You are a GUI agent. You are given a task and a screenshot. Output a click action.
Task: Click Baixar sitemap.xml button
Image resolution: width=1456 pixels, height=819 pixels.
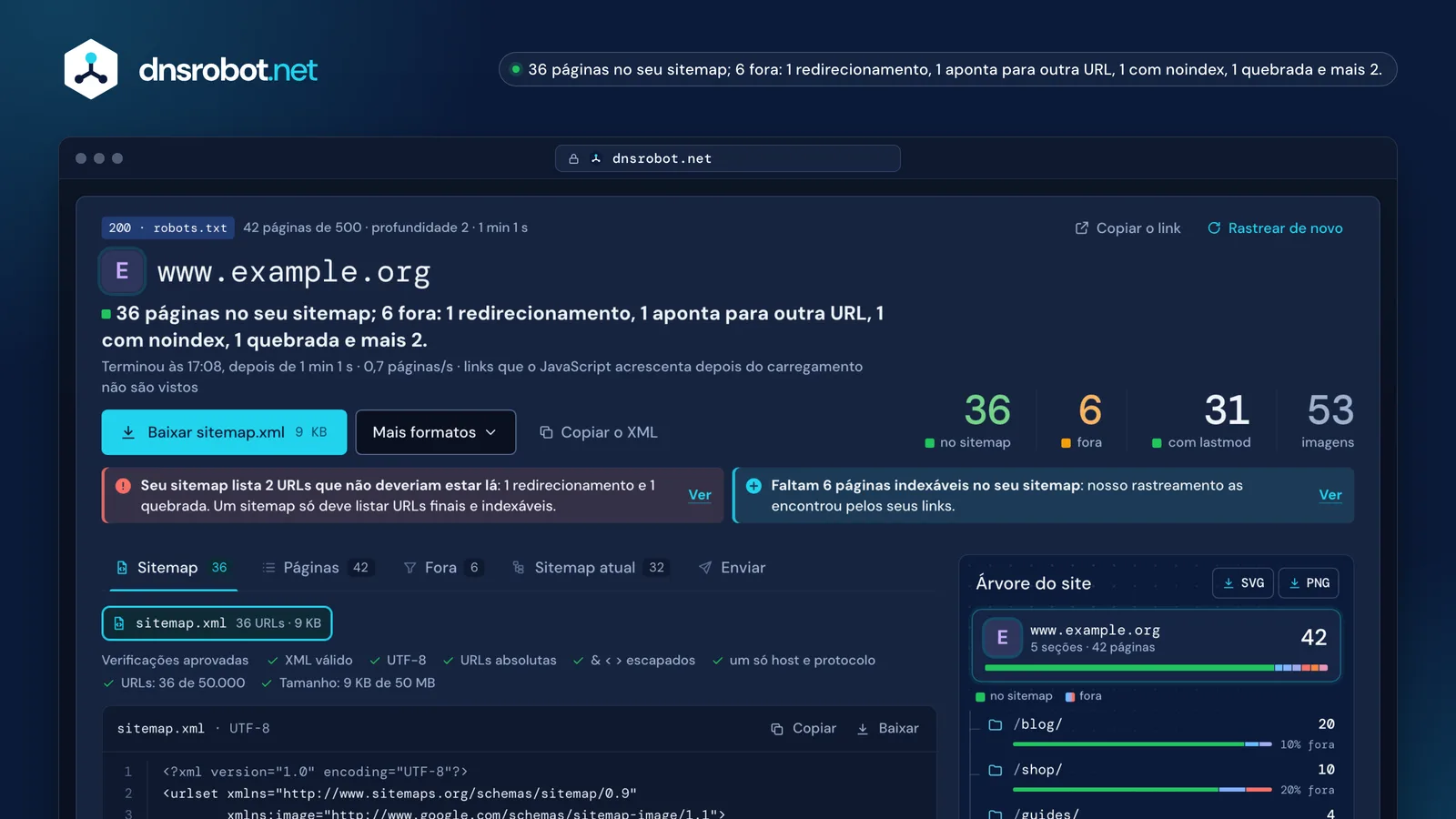[224, 432]
